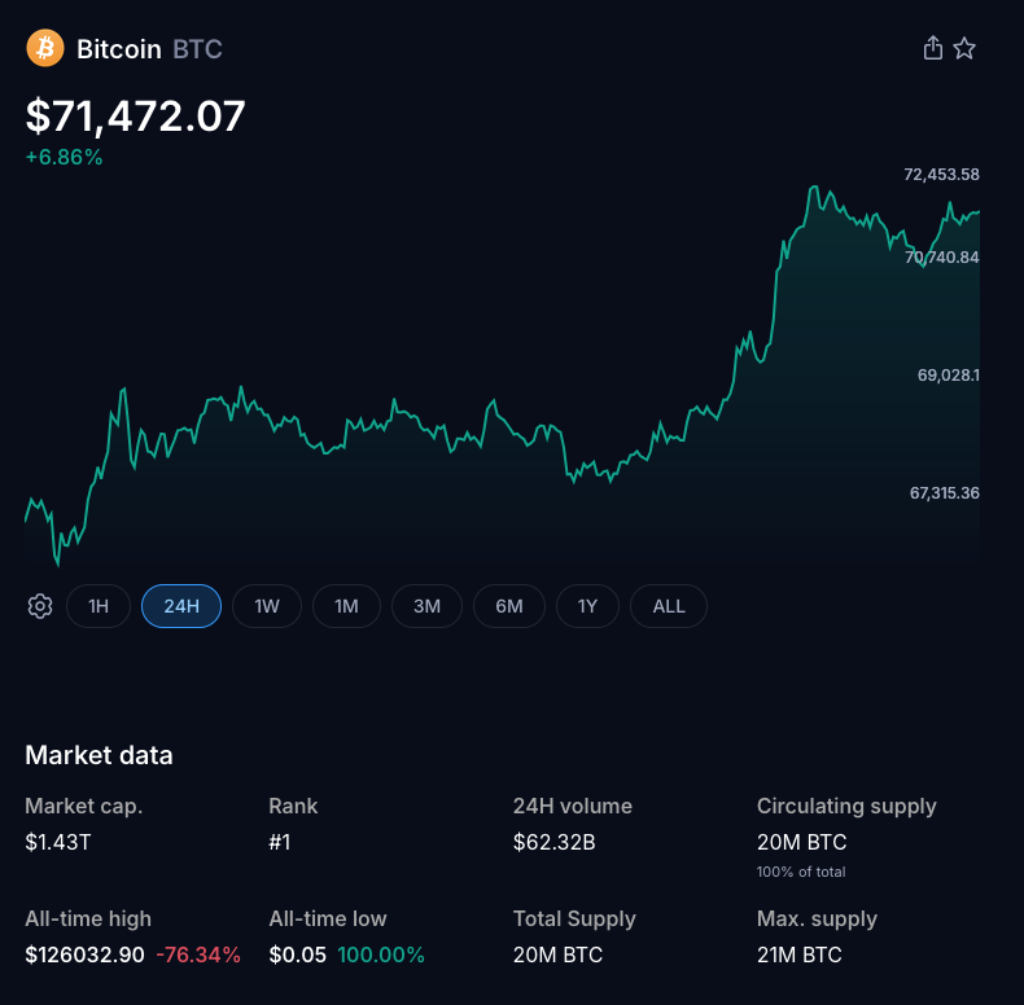The height and width of the screenshot is (1005, 1024).
Task: Click the orange Bitcoin logo
Action: 44,47
